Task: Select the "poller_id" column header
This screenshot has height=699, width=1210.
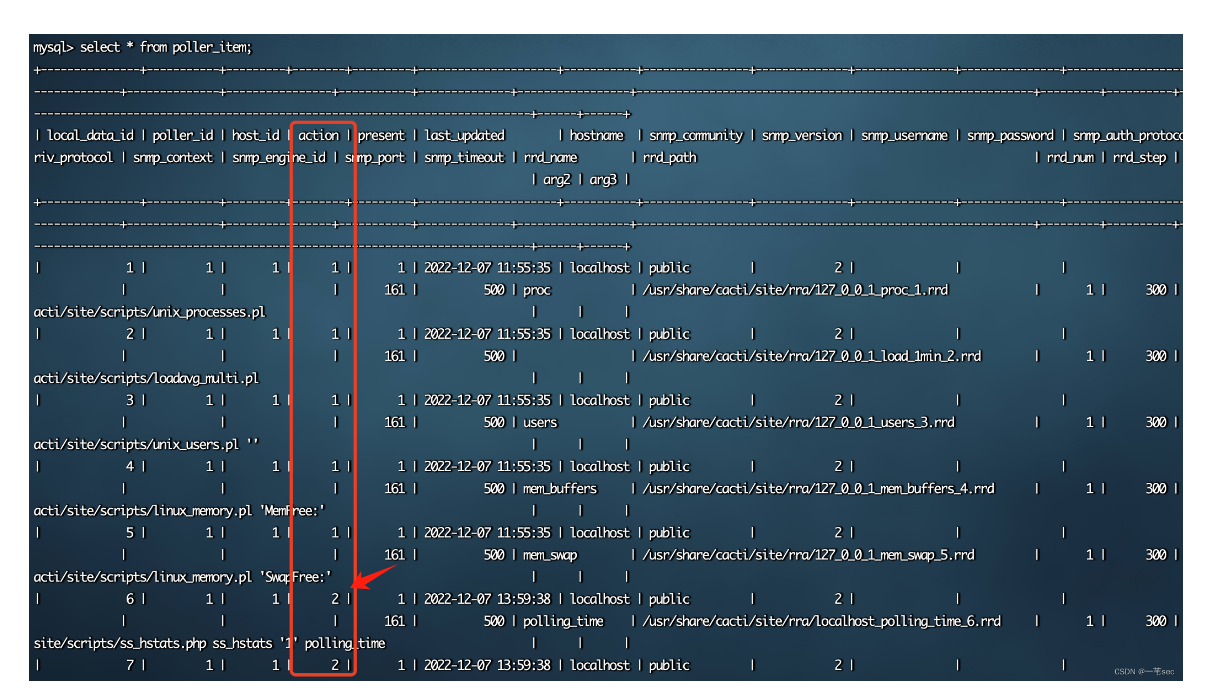Action: tap(183, 135)
